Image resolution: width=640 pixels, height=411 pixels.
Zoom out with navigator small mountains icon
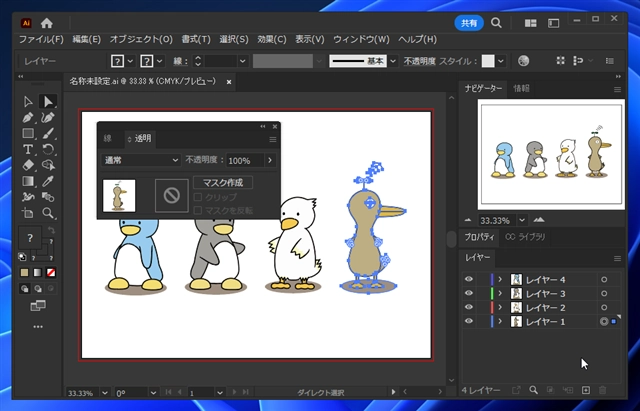(x=468, y=220)
